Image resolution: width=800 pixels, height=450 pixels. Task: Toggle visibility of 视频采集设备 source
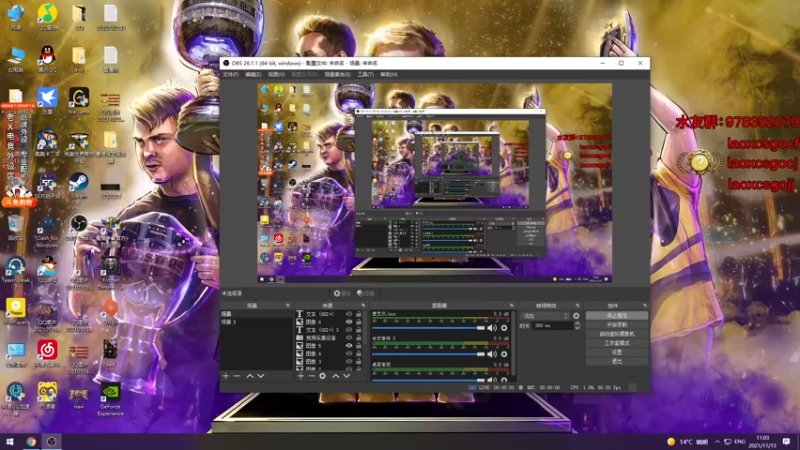(x=349, y=338)
